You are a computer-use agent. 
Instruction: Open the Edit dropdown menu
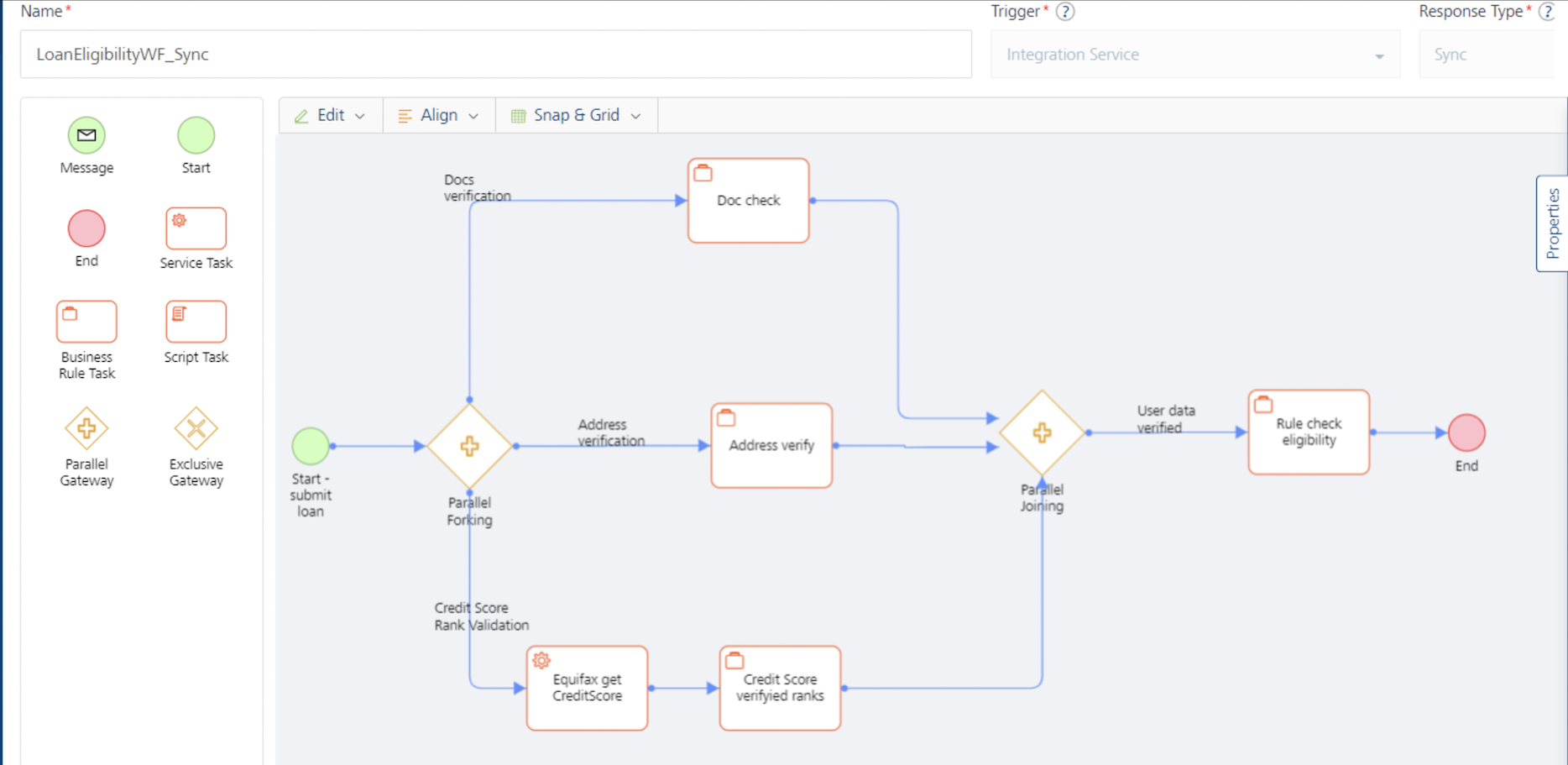(331, 115)
